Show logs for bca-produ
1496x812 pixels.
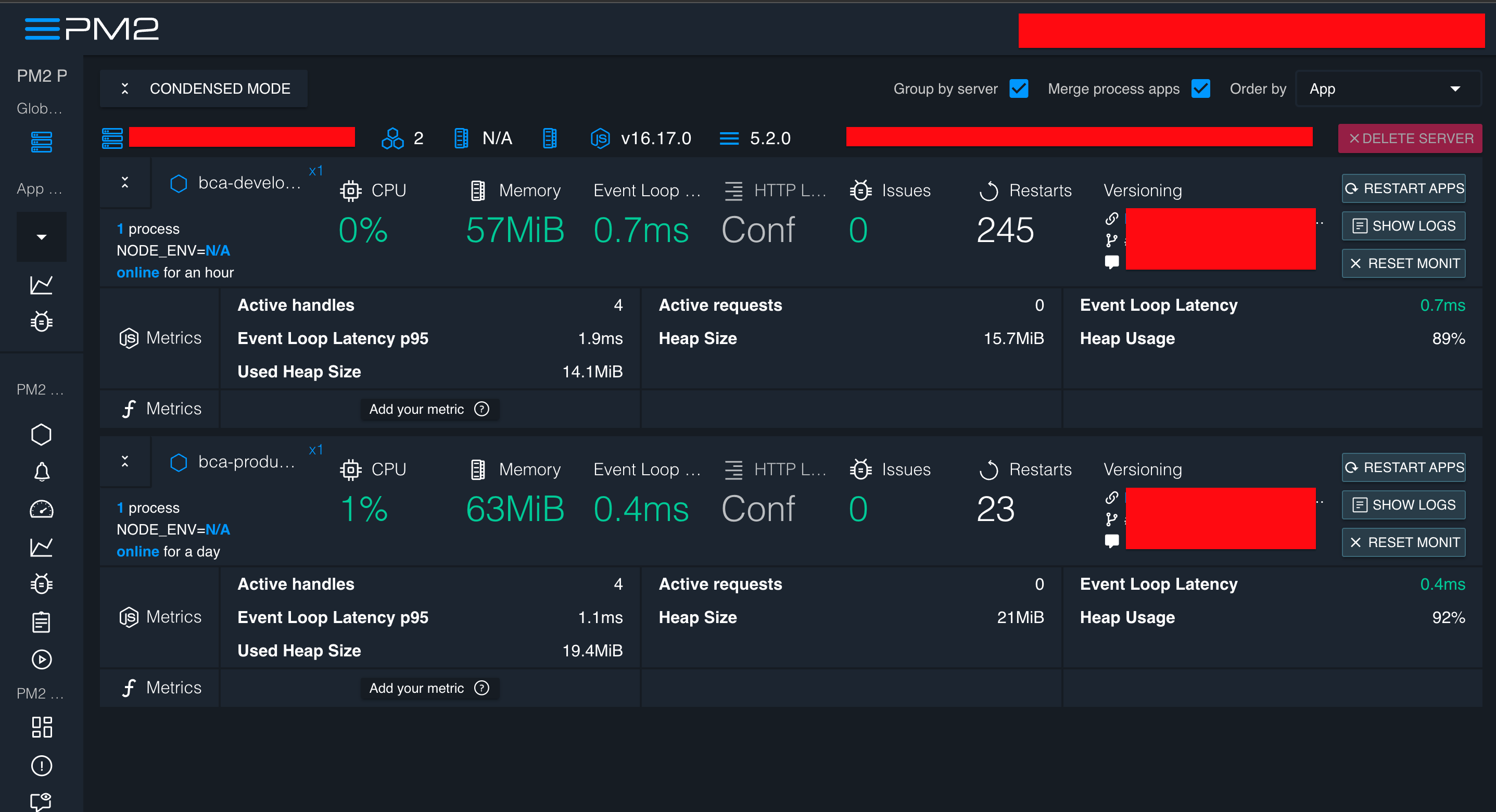pos(1404,505)
